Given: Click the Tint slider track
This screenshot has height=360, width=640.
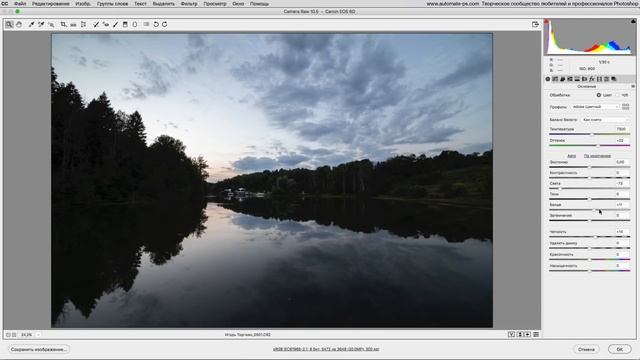Looking at the screenshot, I should [x=589, y=145].
